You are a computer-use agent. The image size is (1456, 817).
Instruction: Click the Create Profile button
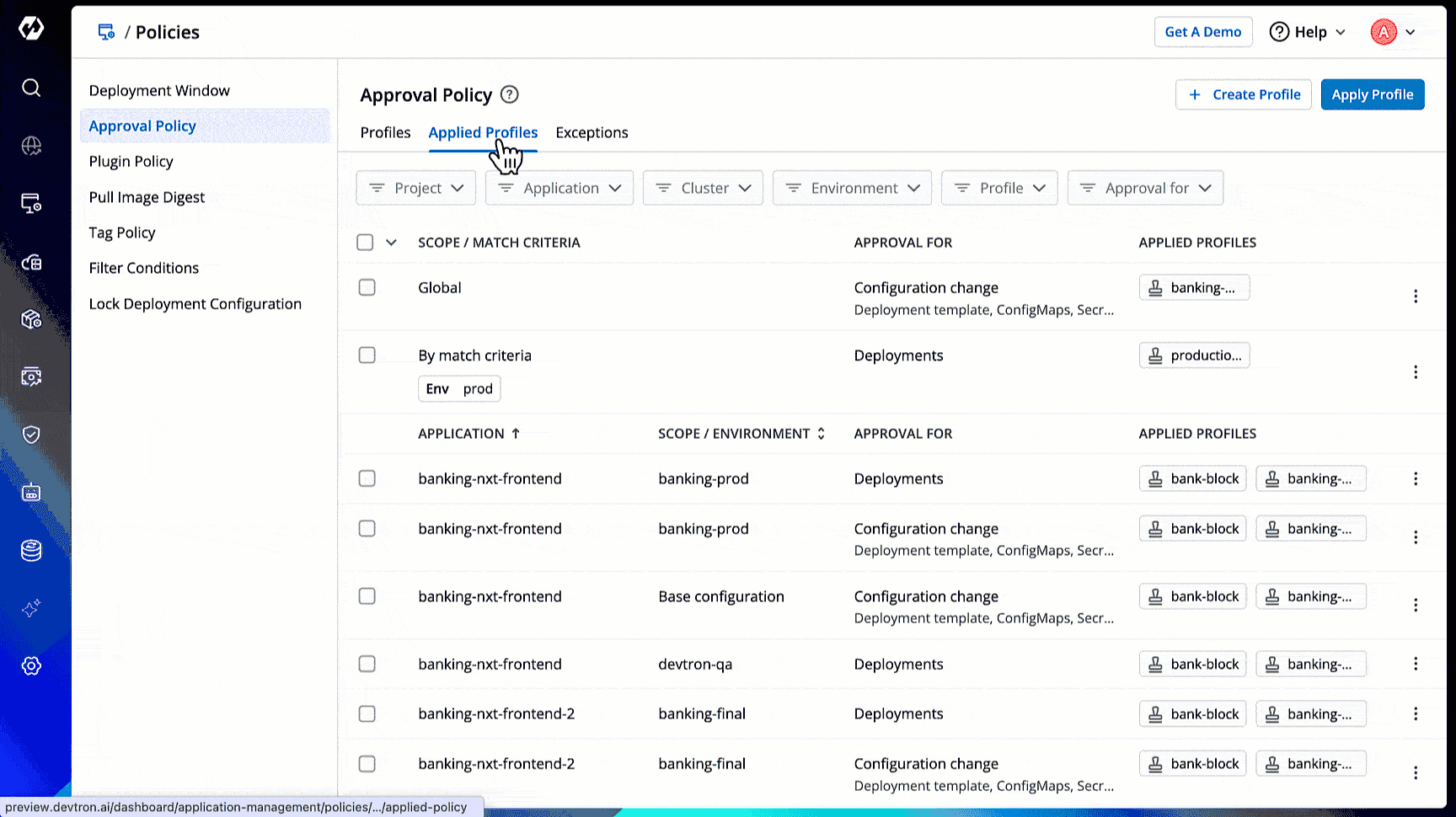(1243, 94)
